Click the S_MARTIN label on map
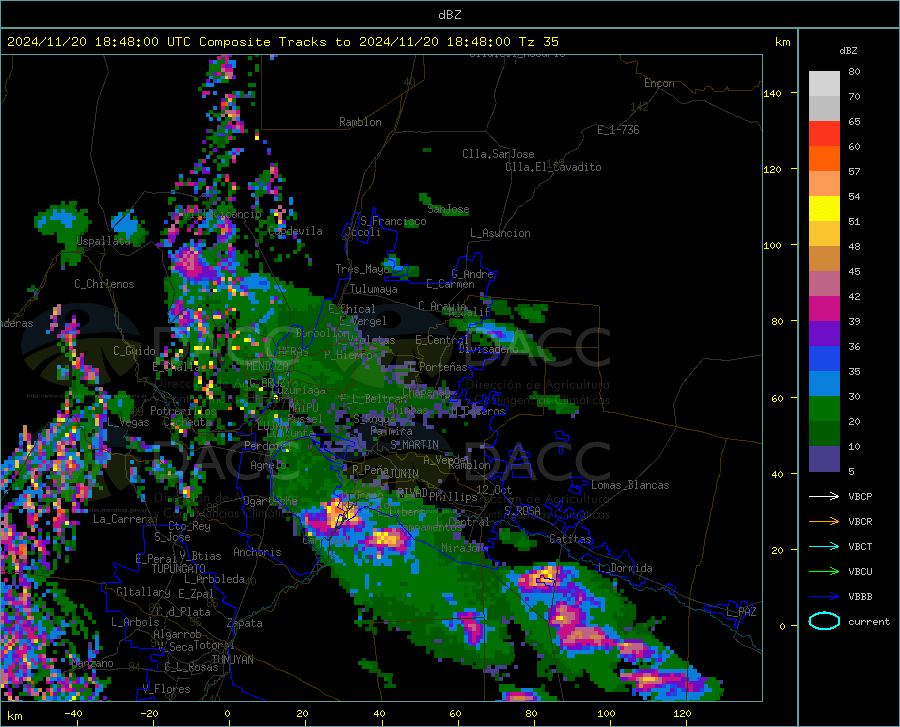Viewport: 900px width, 727px height. point(414,445)
